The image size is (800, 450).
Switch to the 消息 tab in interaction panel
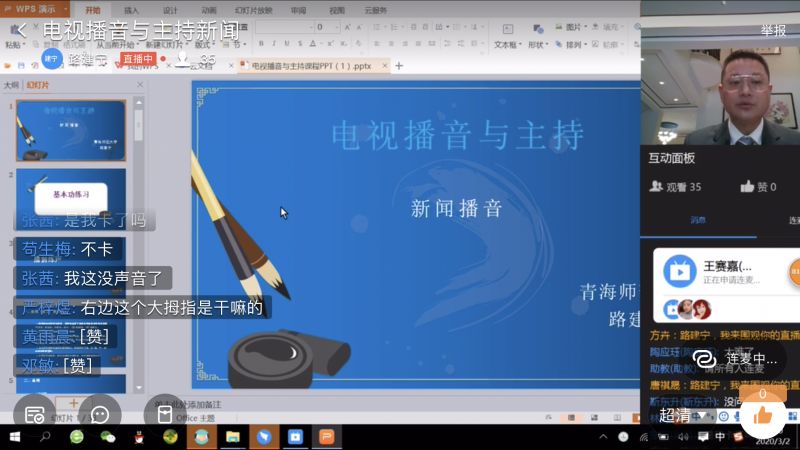(697, 220)
